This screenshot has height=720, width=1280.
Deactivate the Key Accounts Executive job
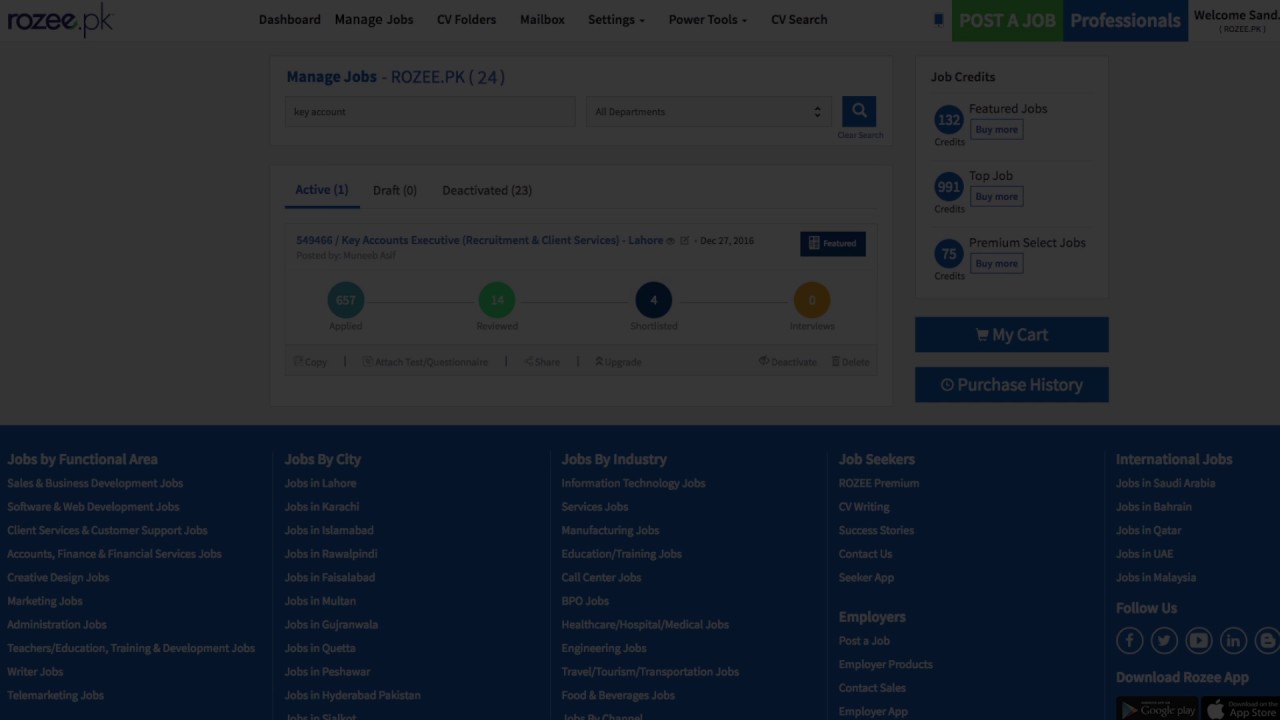click(787, 362)
